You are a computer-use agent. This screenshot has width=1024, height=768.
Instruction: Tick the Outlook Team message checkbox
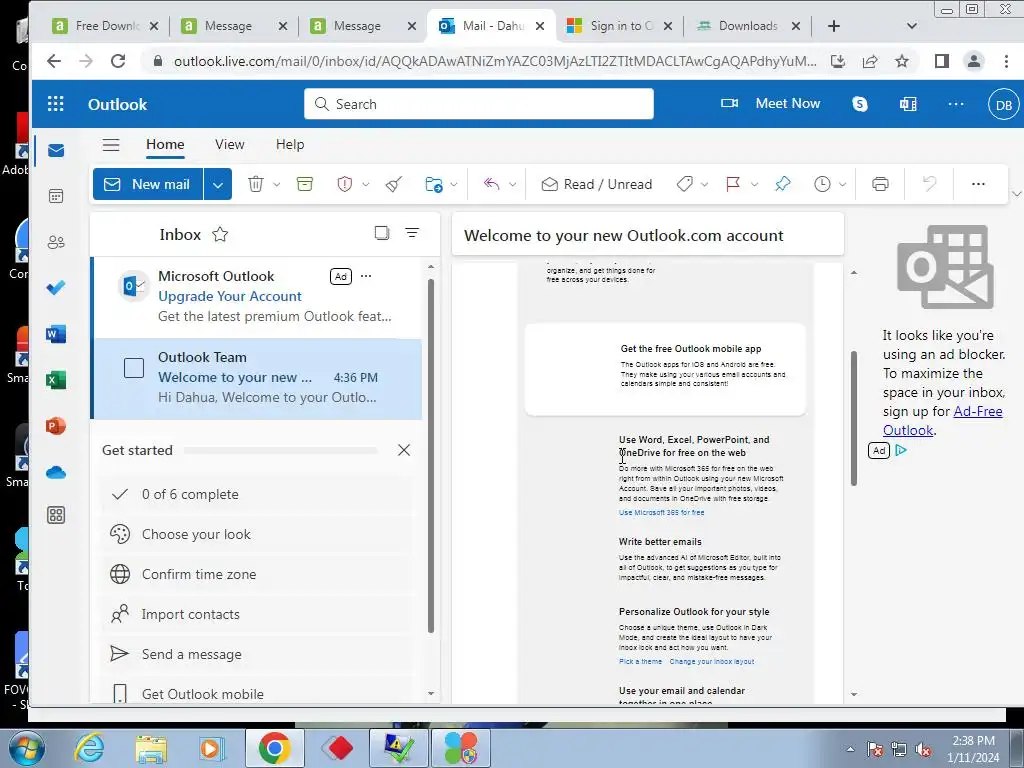134,368
